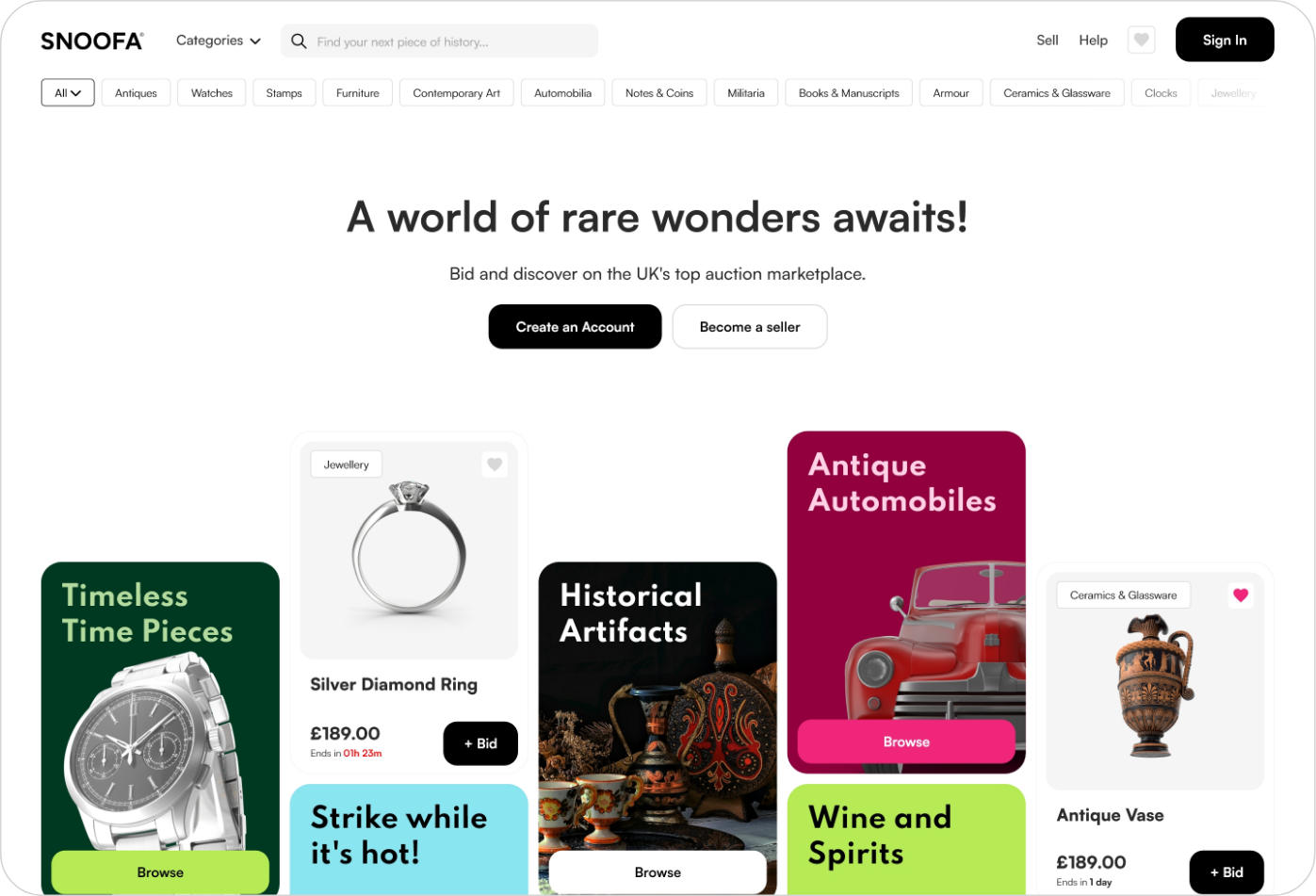The image size is (1316, 896).
Task: Click Become a seller button
Action: pos(750,327)
